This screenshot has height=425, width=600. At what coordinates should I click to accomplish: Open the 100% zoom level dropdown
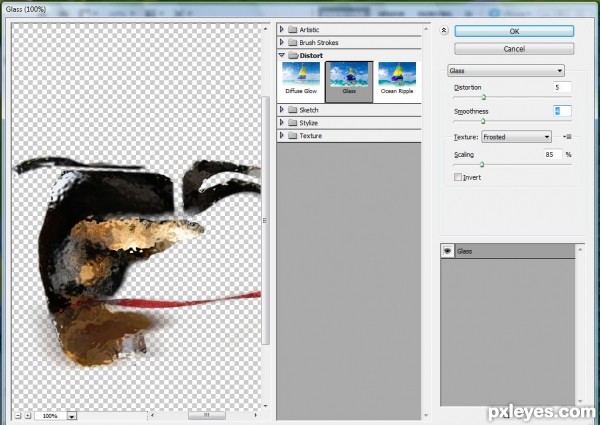pos(72,416)
